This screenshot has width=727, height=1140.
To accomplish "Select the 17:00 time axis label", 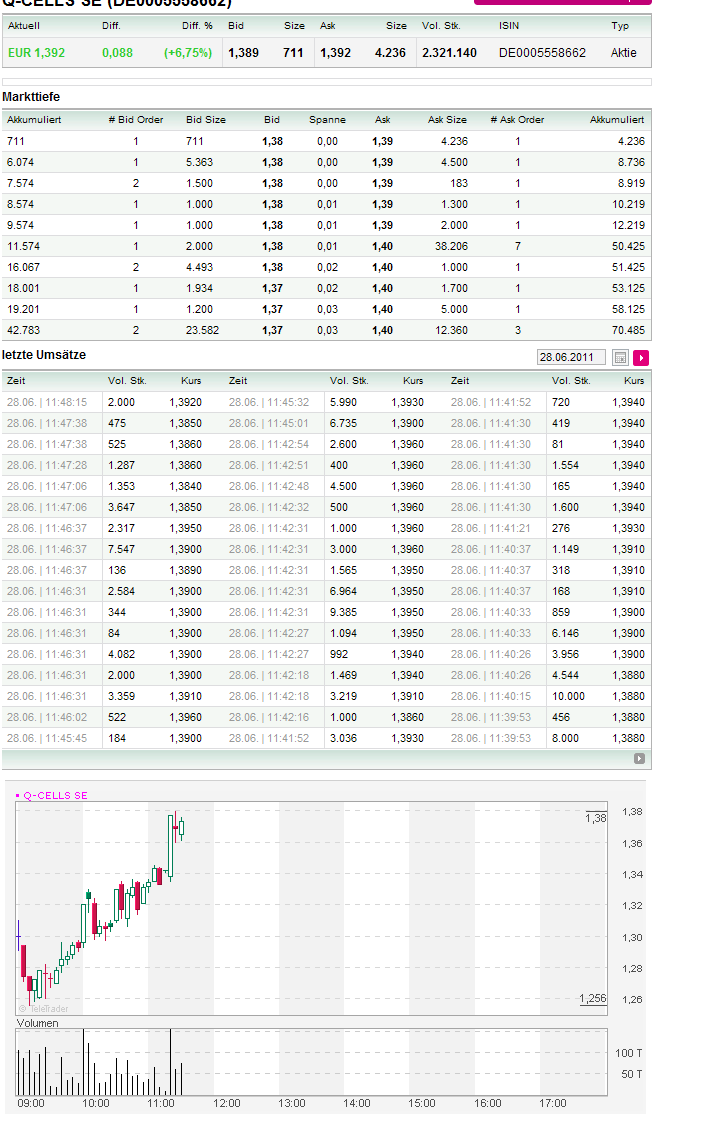I will point(553,1103).
